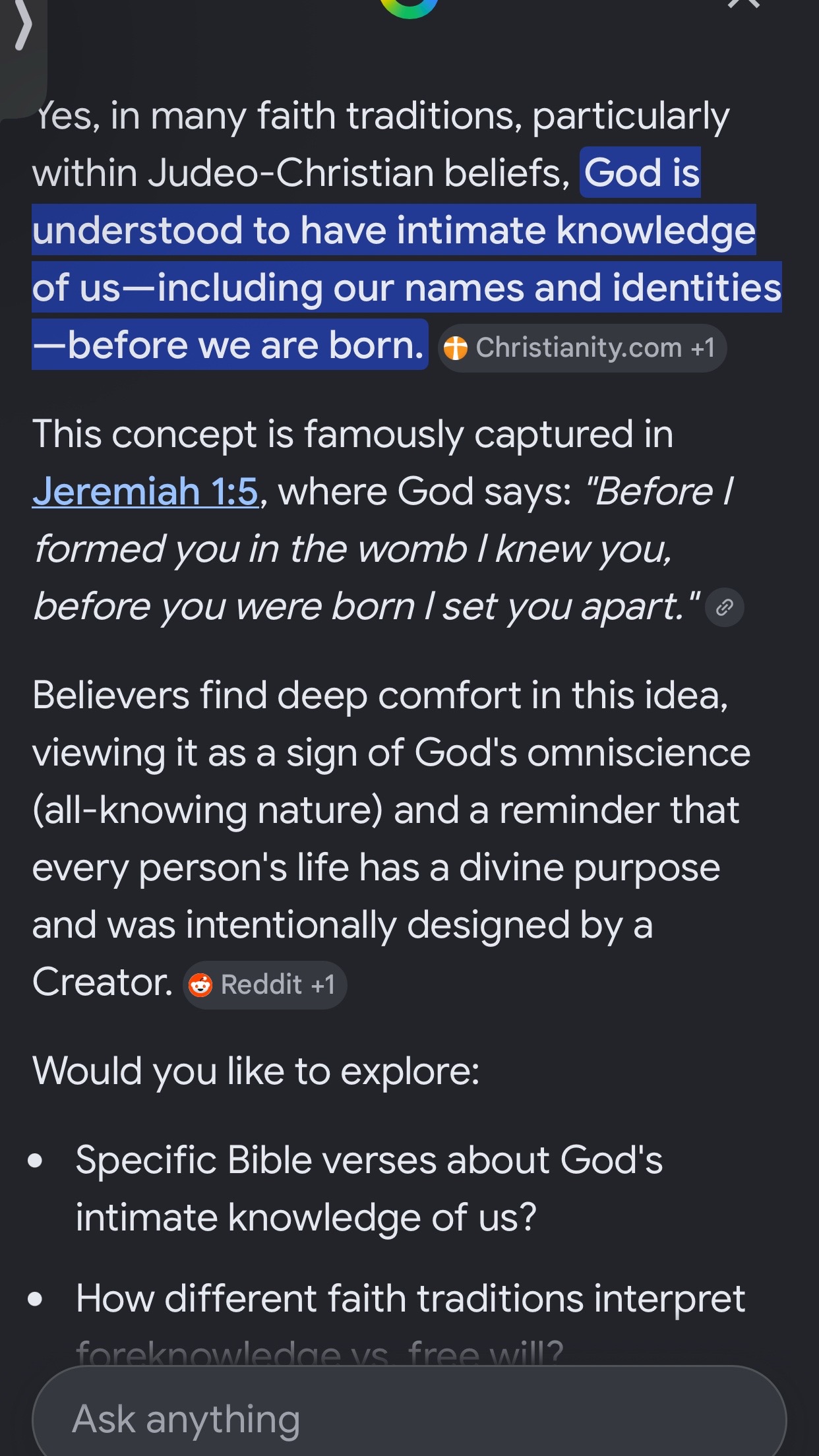Select 'Specific Bible verses' suggestion

[x=369, y=1188]
